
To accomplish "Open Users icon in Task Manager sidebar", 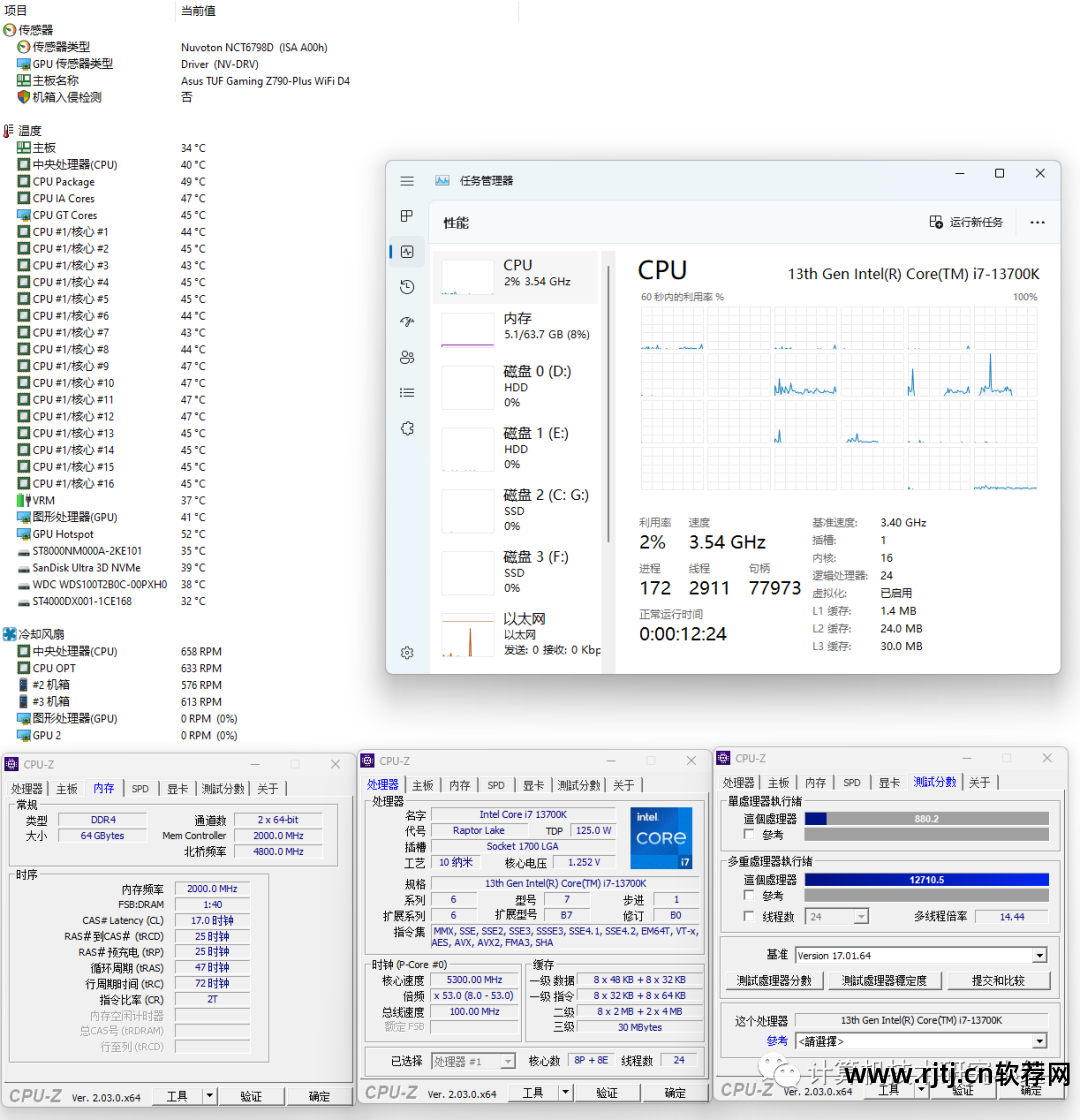I will tap(407, 357).
